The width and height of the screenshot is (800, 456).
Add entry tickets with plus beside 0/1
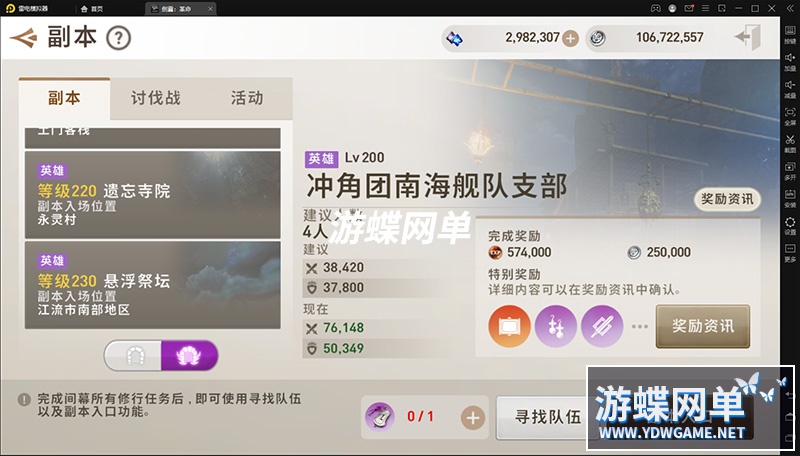(473, 418)
